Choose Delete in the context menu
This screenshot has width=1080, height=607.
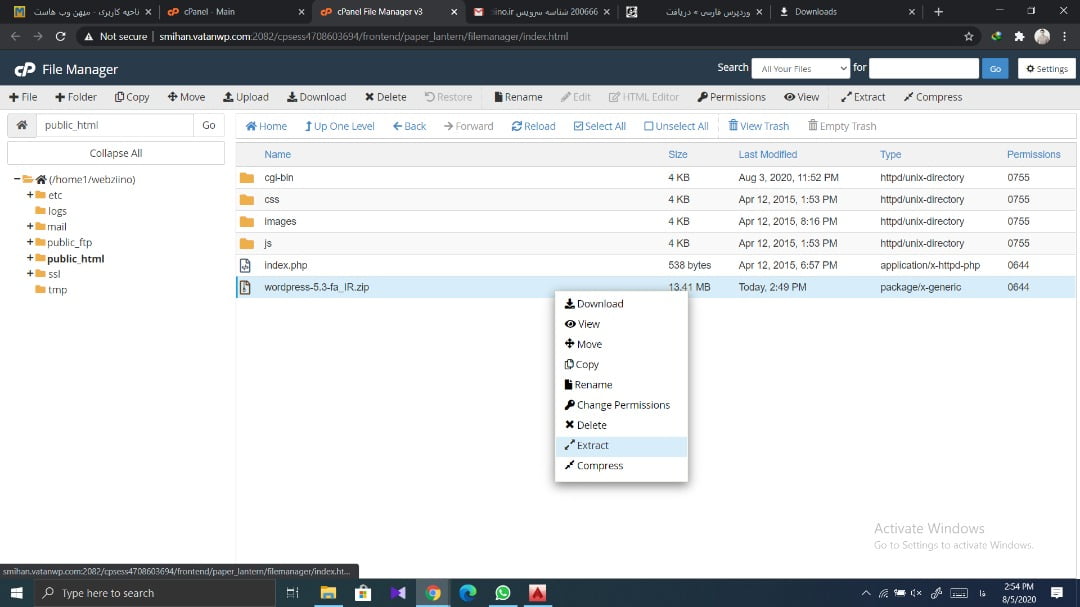click(x=621, y=425)
